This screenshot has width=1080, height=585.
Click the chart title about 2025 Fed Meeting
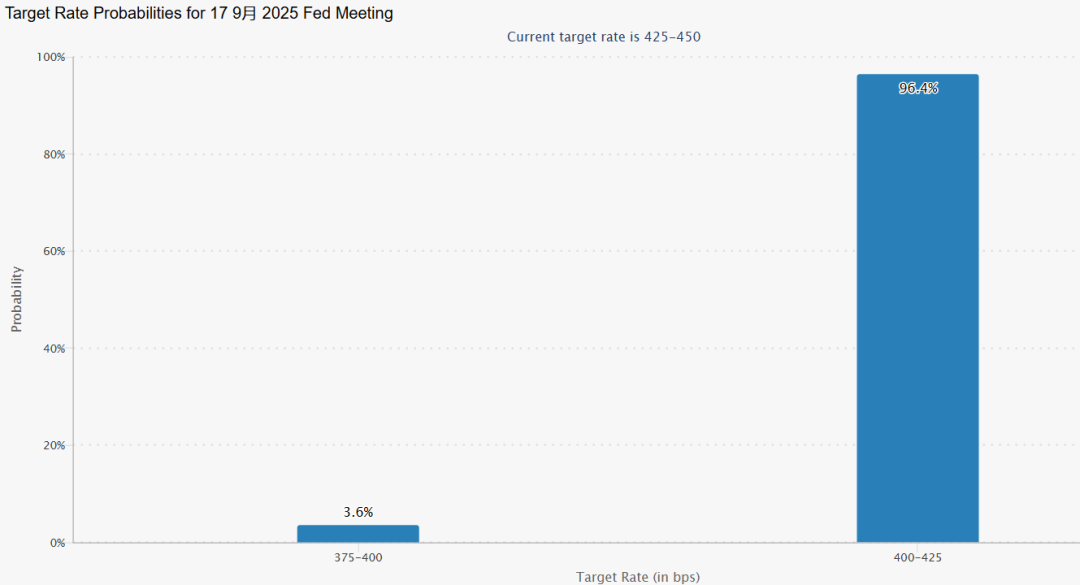point(200,13)
